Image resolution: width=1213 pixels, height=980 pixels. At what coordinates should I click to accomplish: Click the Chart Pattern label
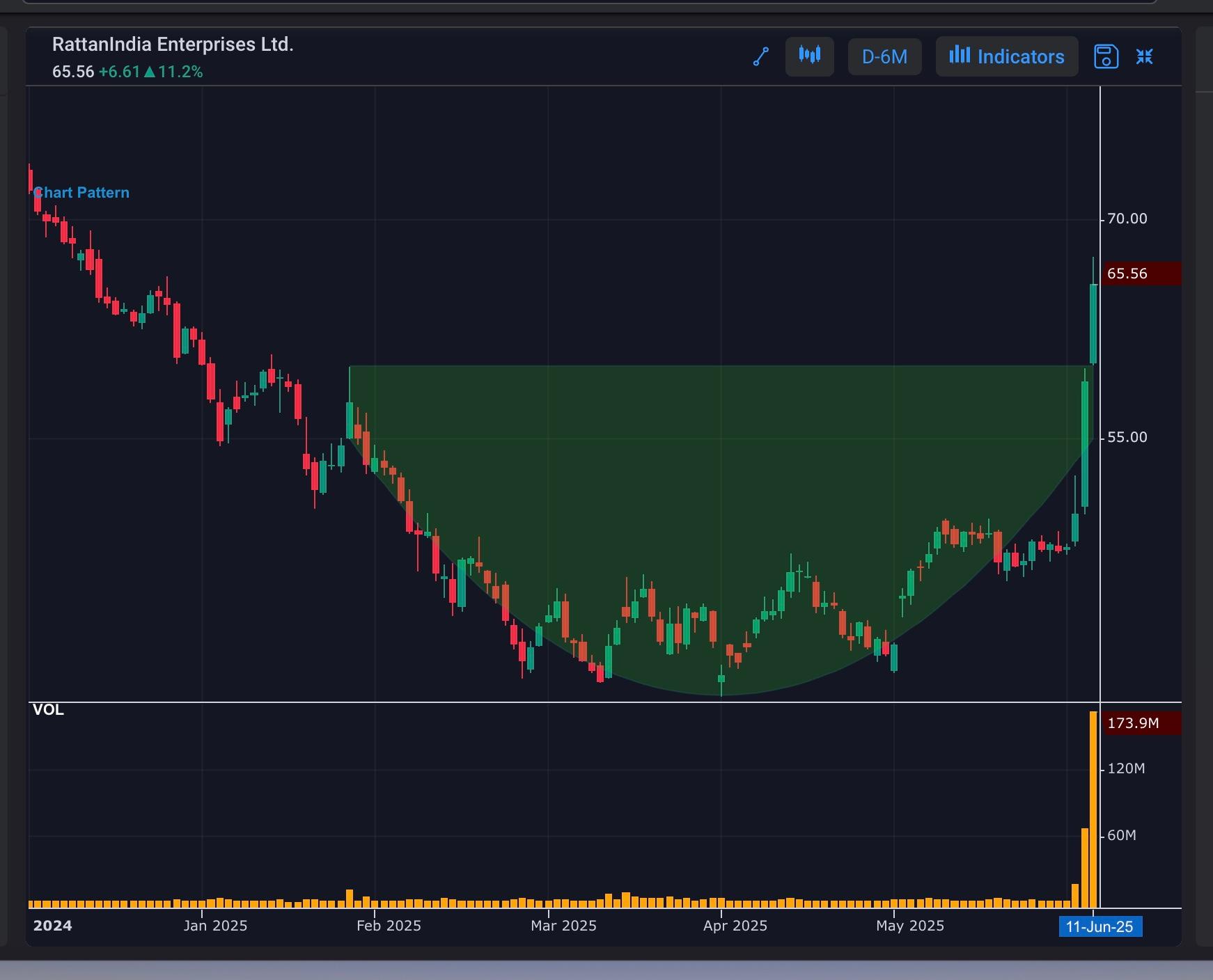[81, 193]
